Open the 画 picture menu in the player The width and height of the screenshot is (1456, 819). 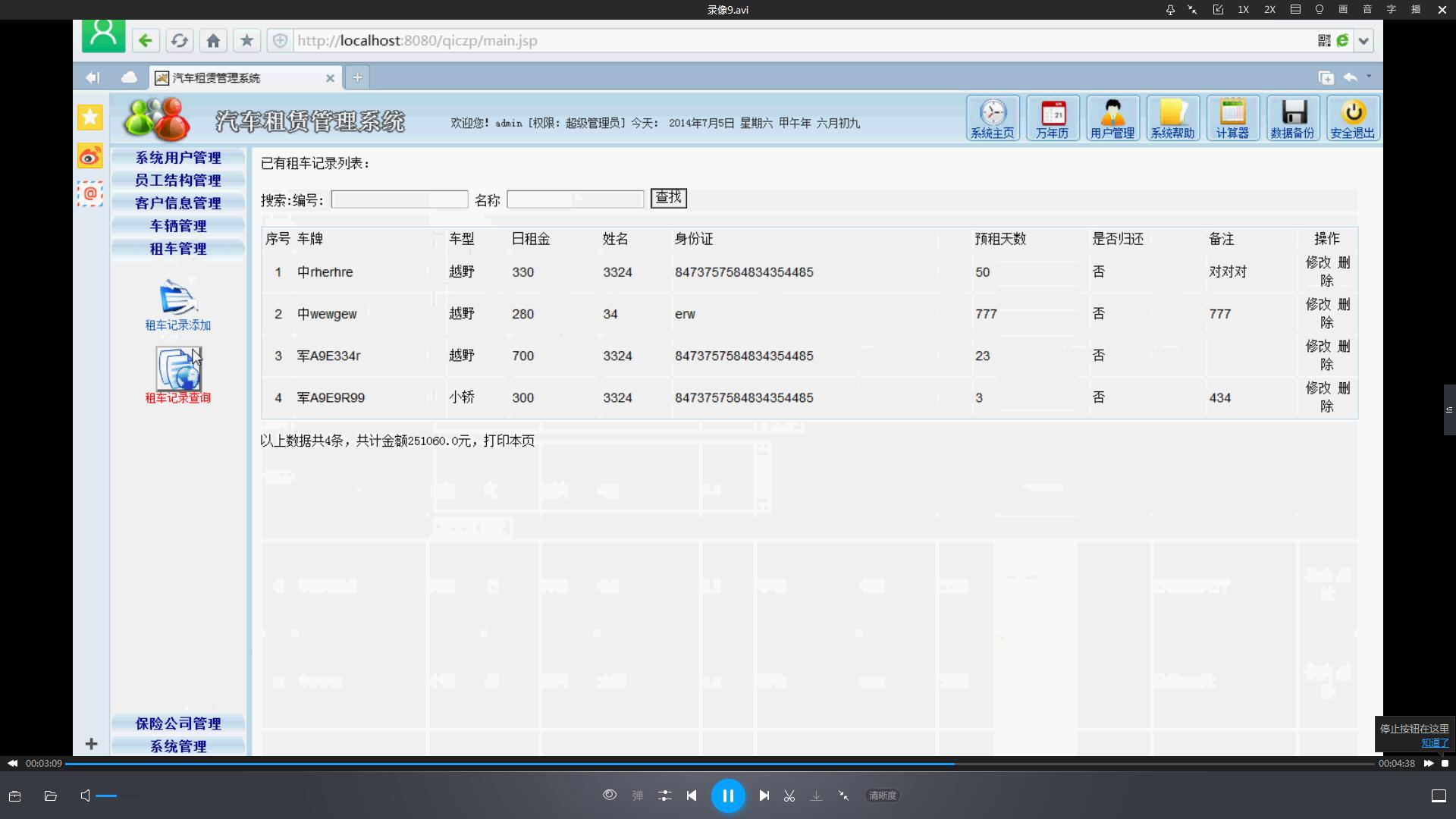tap(1343, 10)
